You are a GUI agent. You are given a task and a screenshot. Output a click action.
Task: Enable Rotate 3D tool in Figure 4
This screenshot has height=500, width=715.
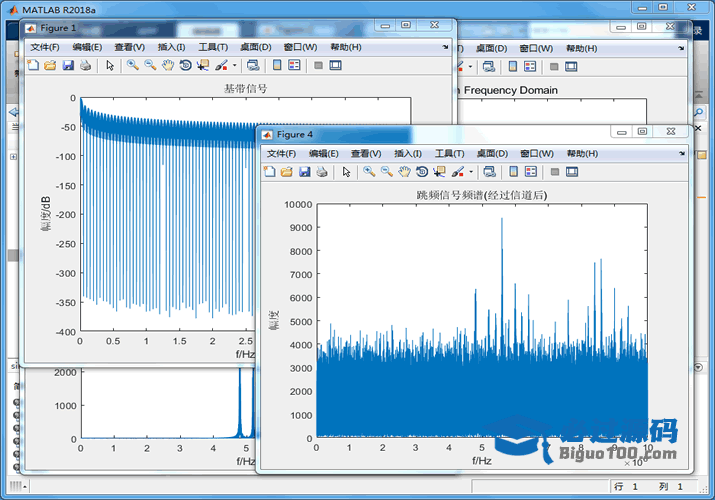point(422,172)
